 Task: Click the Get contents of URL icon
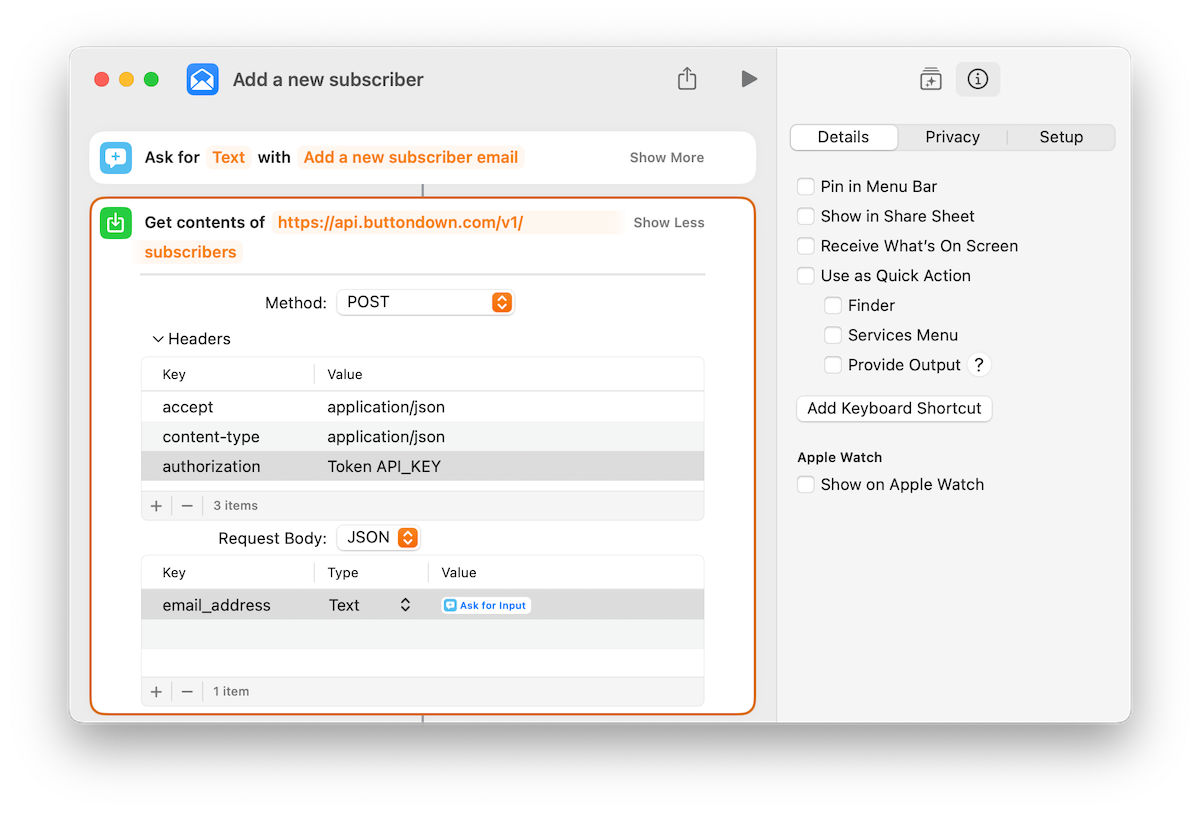116,223
